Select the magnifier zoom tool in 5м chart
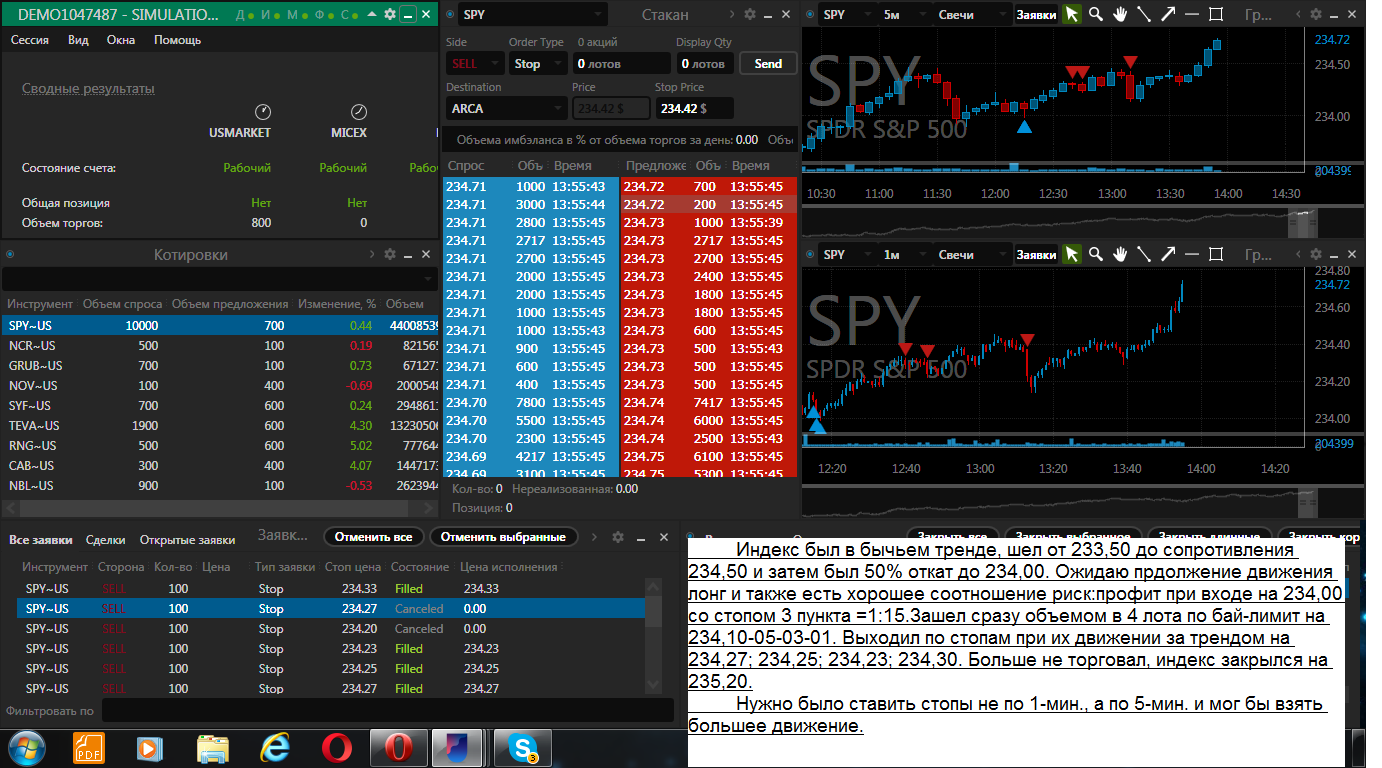Screen dimensions: 1382x768 [x=1096, y=14]
